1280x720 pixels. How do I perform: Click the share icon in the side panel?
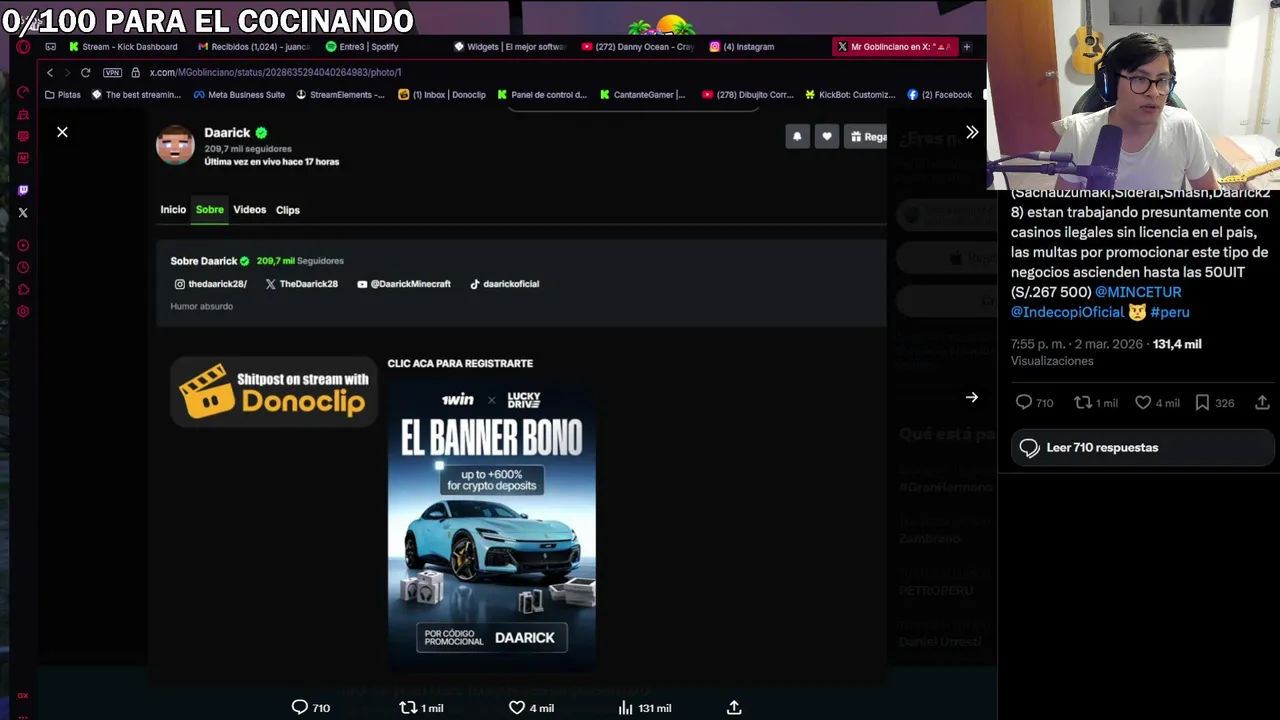(x=1262, y=402)
